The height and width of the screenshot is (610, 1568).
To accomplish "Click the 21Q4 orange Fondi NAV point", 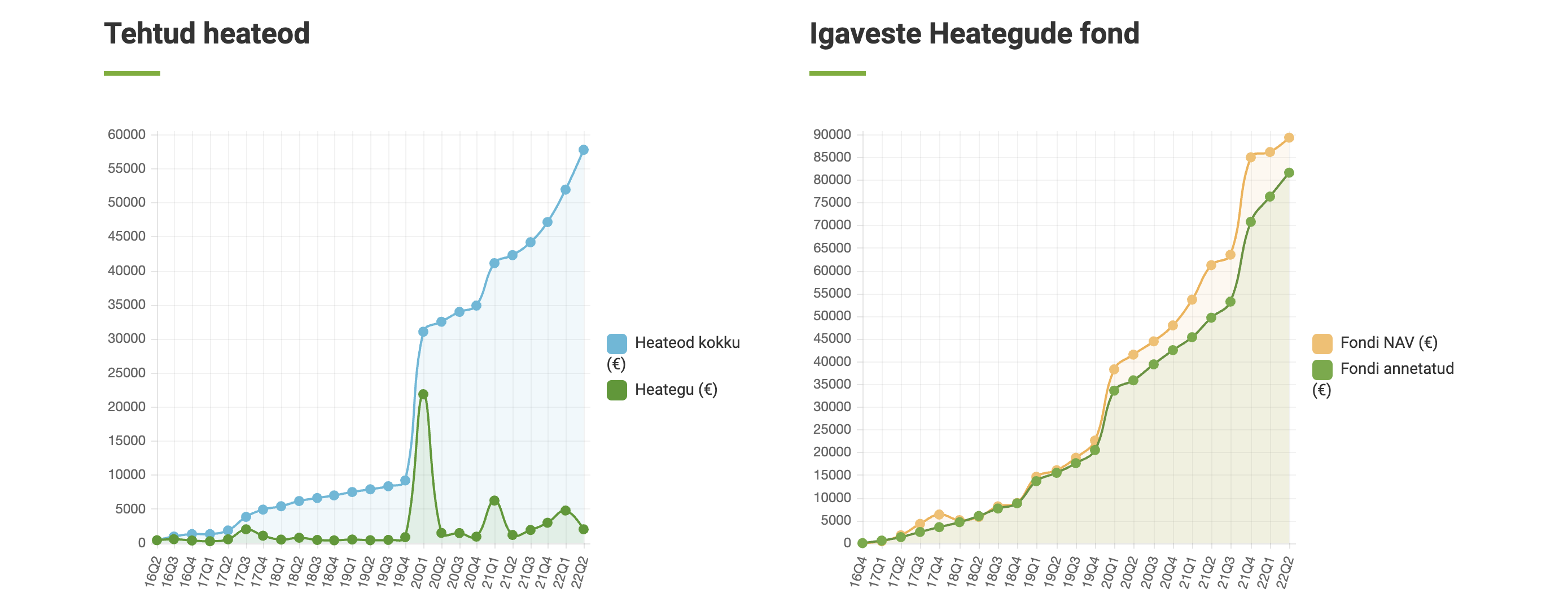I will coord(1250,157).
